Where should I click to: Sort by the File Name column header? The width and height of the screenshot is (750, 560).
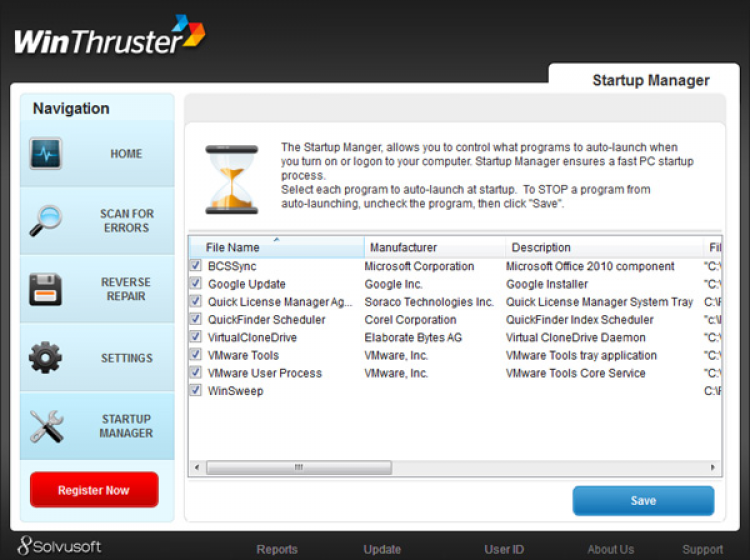pos(277,247)
